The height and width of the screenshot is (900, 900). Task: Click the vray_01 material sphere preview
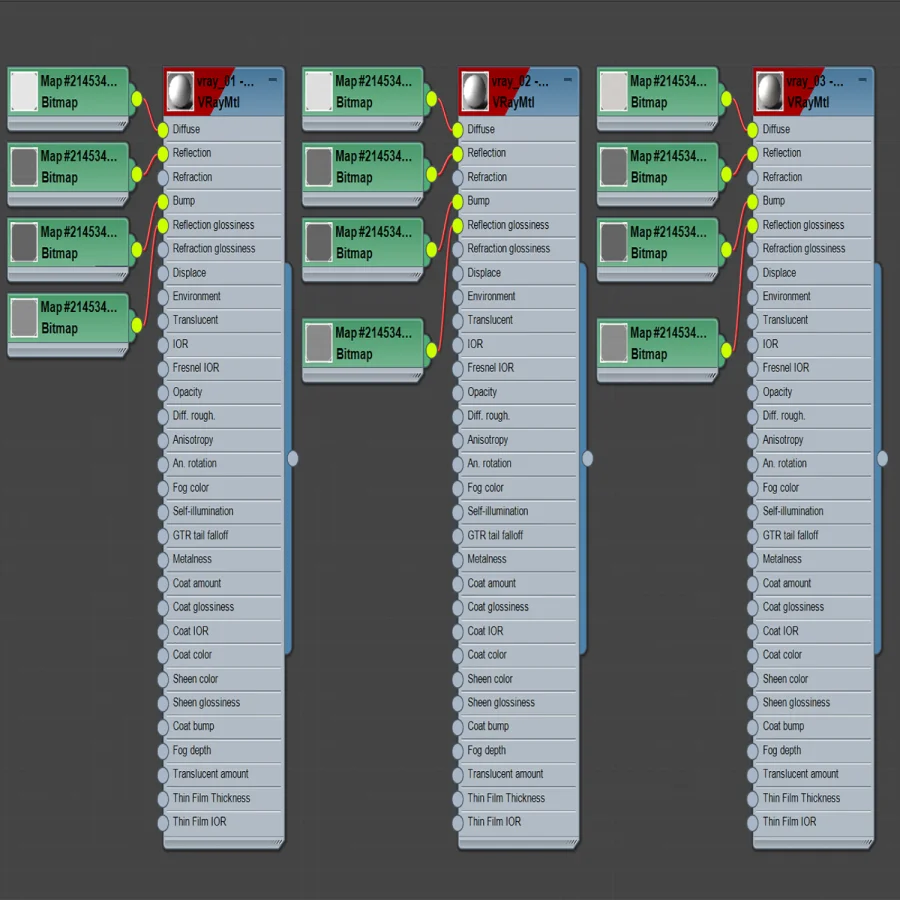click(x=180, y=91)
